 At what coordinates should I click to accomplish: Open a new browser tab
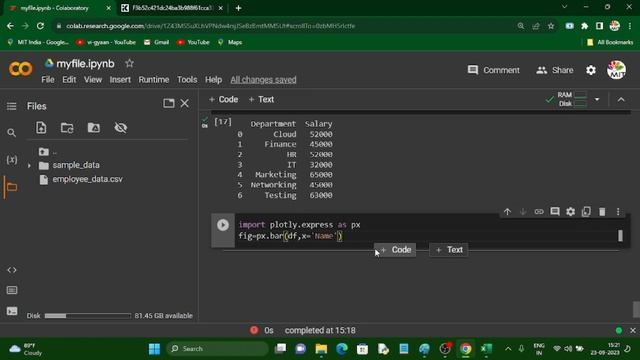point(238,8)
